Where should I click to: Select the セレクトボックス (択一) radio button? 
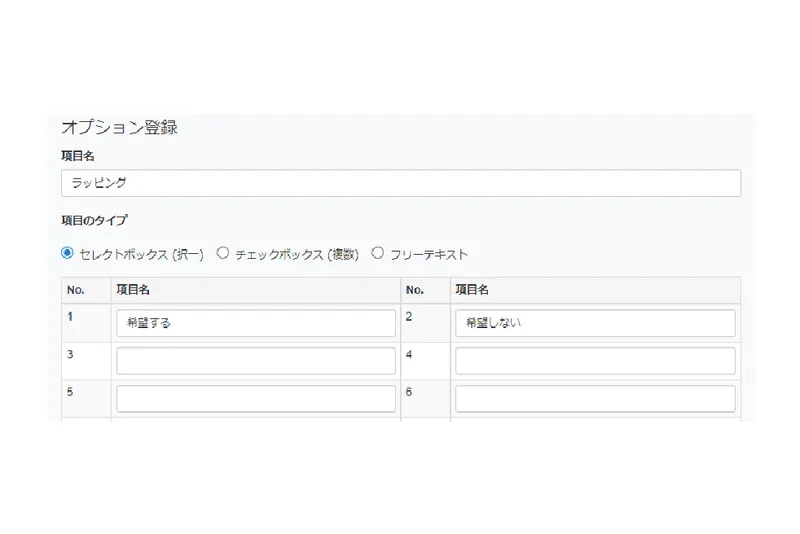click(67, 253)
